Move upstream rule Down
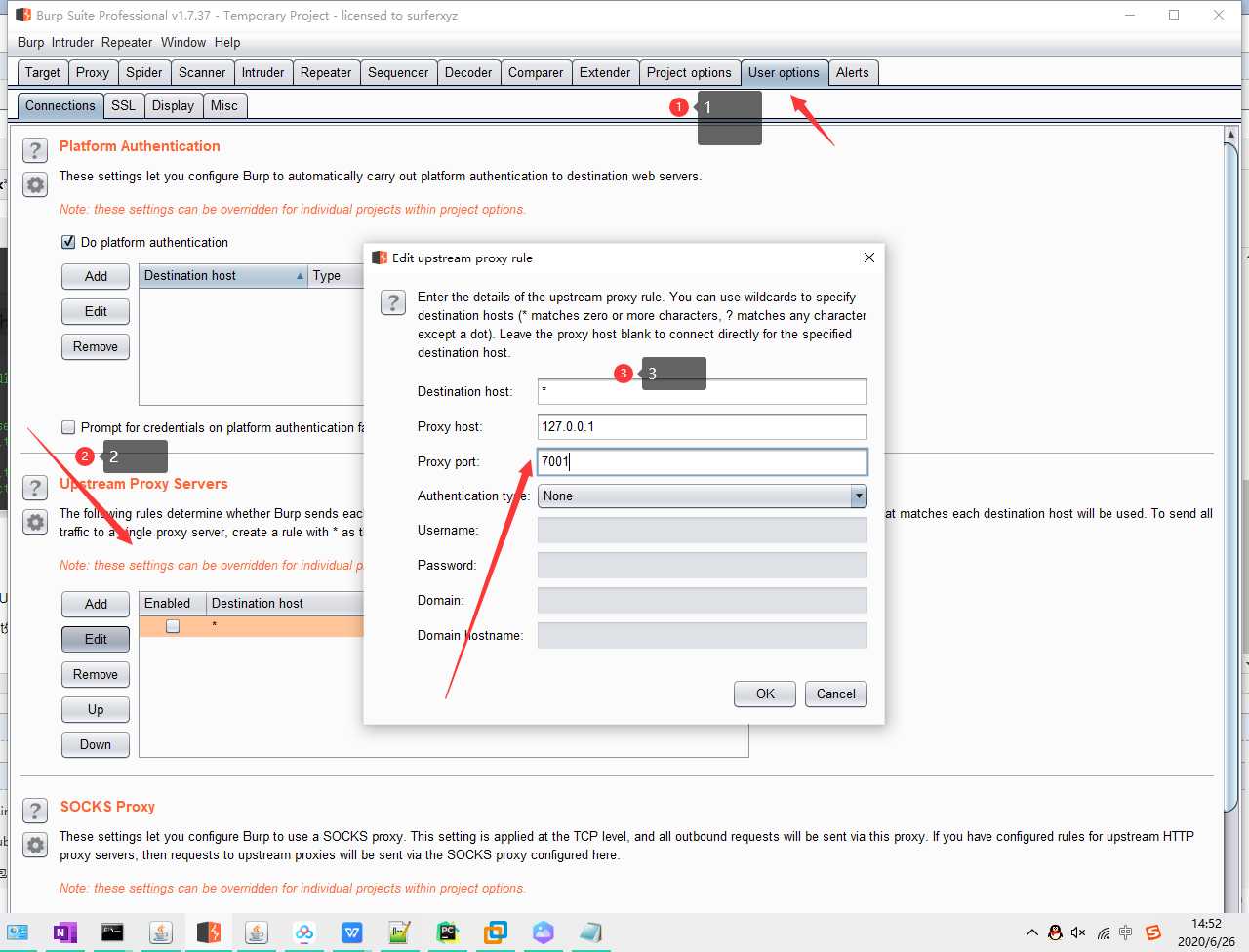This screenshot has width=1249, height=952. click(96, 744)
